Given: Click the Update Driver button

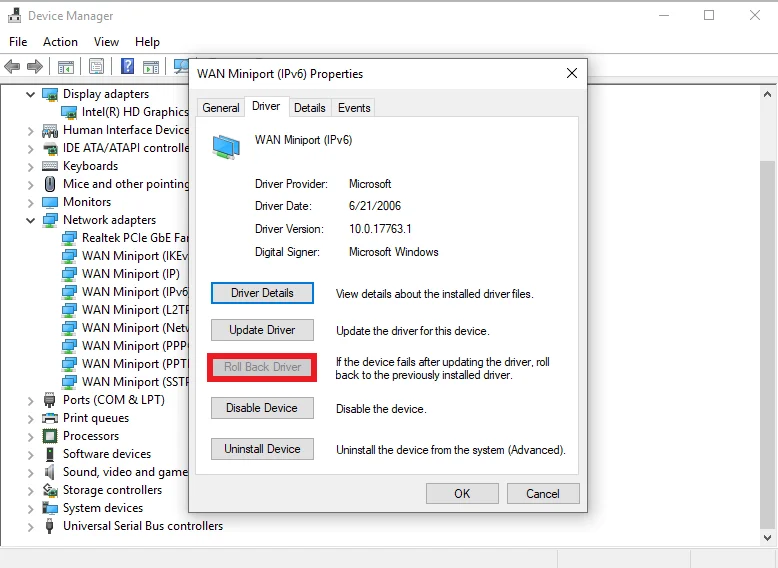Looking at the screenshot, I should (262, 330).
